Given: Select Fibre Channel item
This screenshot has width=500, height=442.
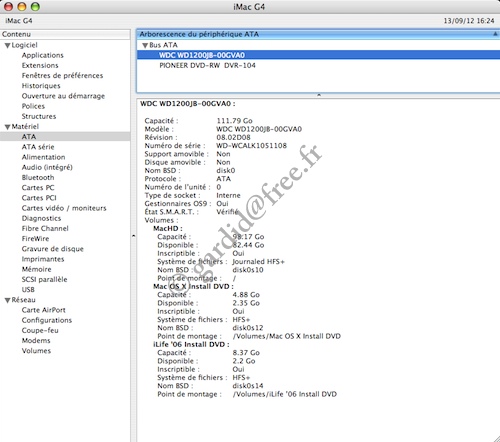Looking at the screenshot, I should point(45,228).
